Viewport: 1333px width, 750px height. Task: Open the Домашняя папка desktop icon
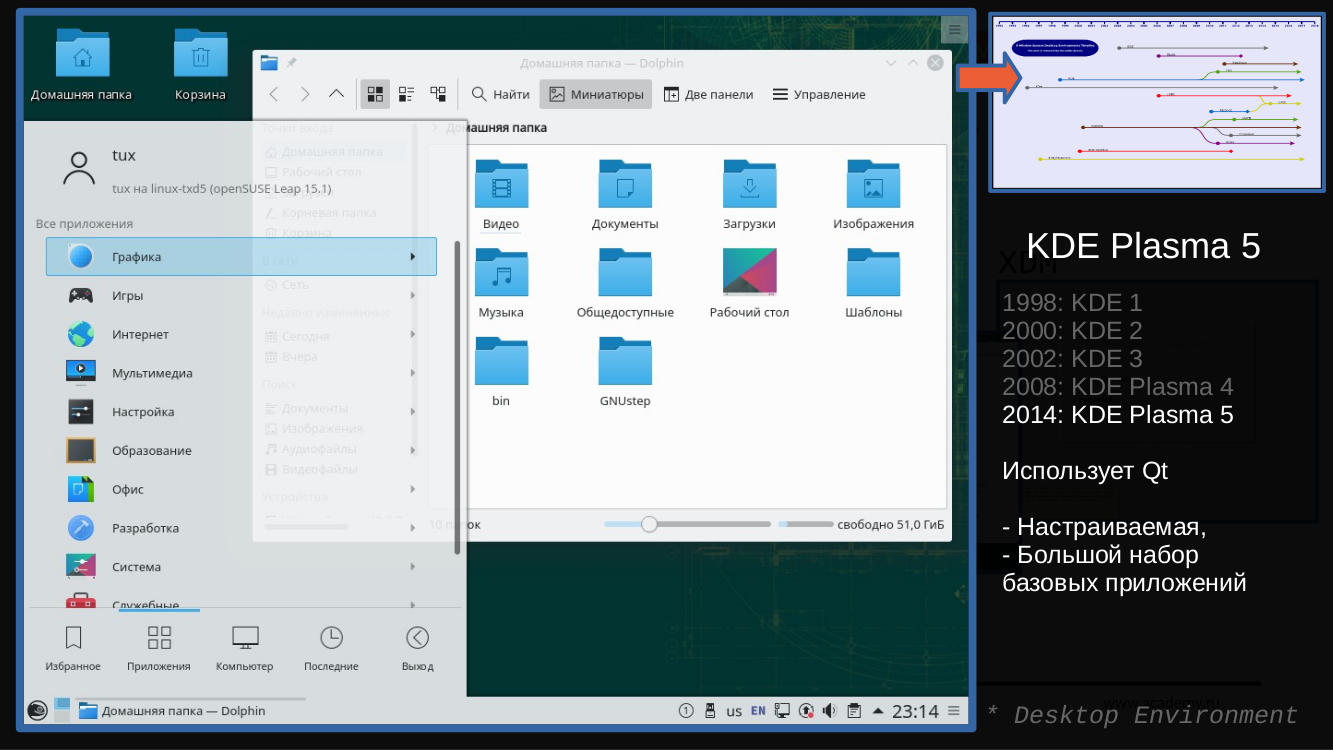click(x=81, y=65)
